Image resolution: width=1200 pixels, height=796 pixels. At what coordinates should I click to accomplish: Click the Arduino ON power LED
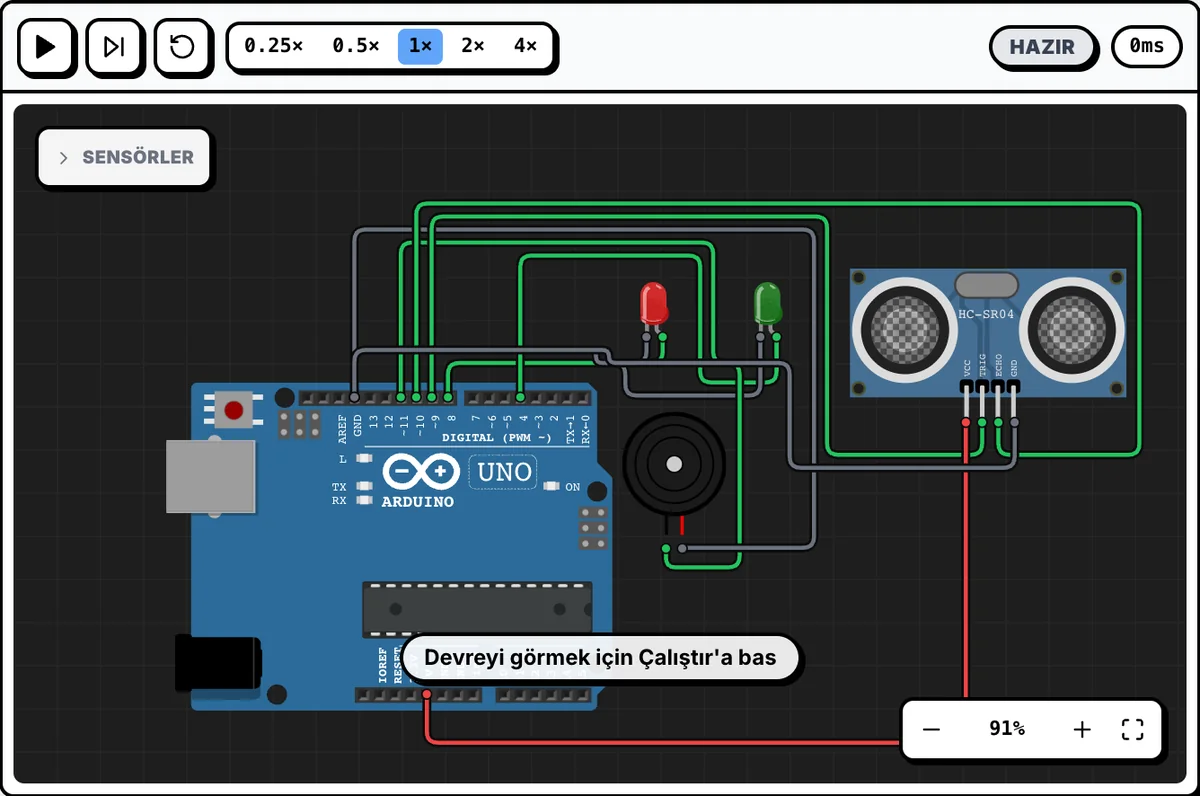pyautogui.click(x=551, y=487)
